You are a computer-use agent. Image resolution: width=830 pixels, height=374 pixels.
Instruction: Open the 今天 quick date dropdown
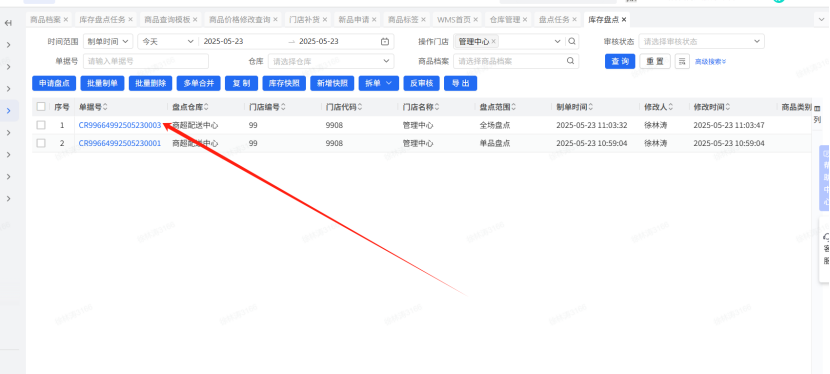pos(168,41)
